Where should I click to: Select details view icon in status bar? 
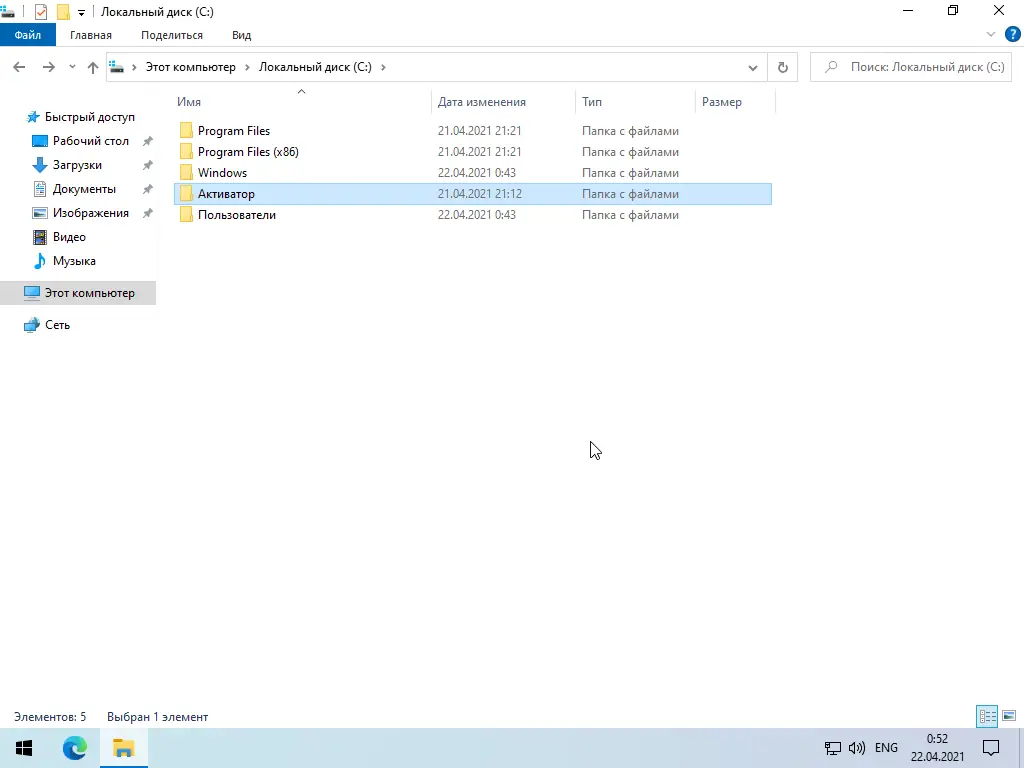[988, 716]
